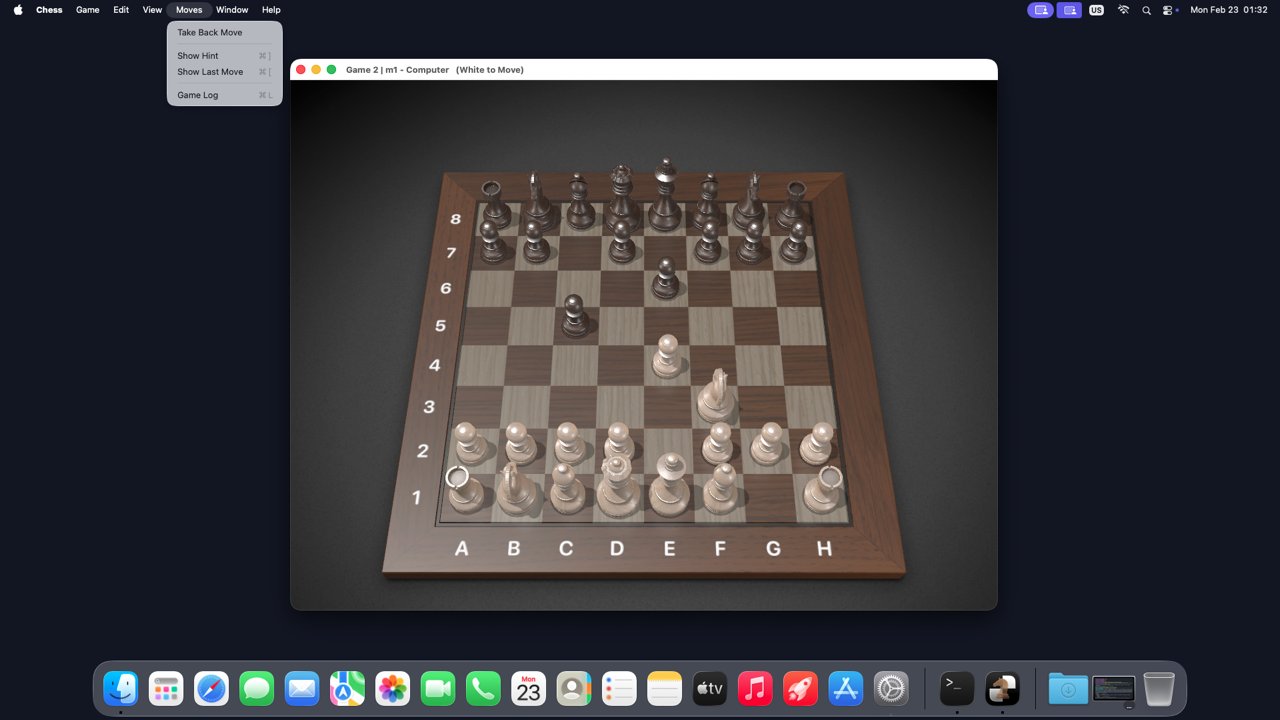Click Take Back Move menu item
The width and height of the screenshot is (1280, 720).
click(210, 33)
